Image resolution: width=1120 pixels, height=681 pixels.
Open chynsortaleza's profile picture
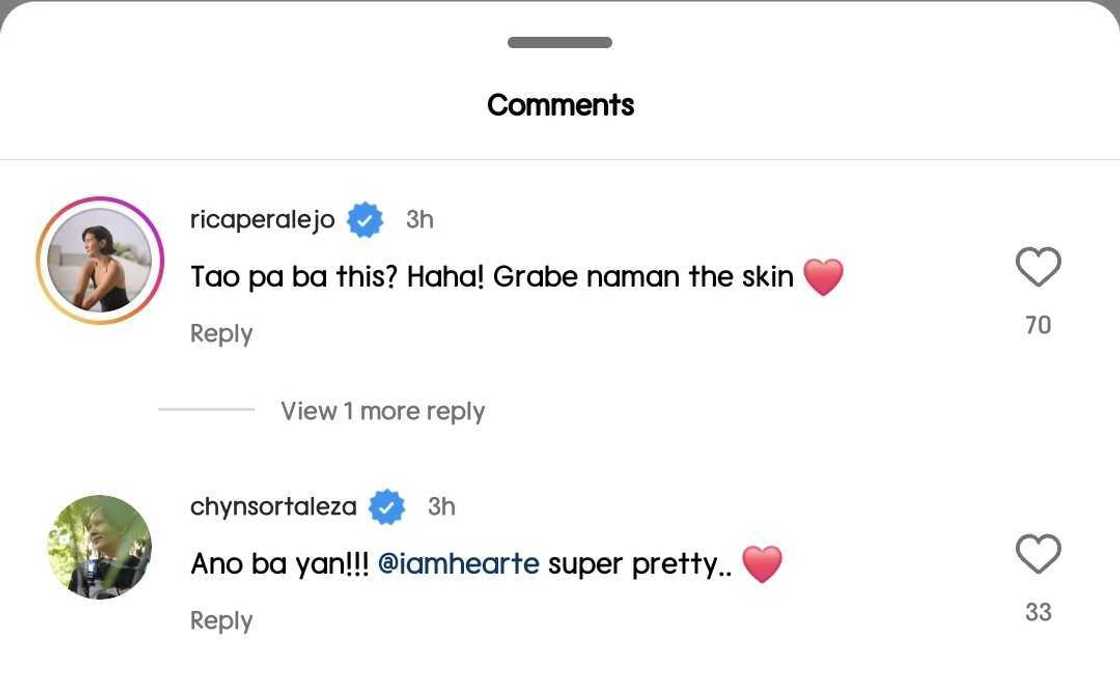100,546
